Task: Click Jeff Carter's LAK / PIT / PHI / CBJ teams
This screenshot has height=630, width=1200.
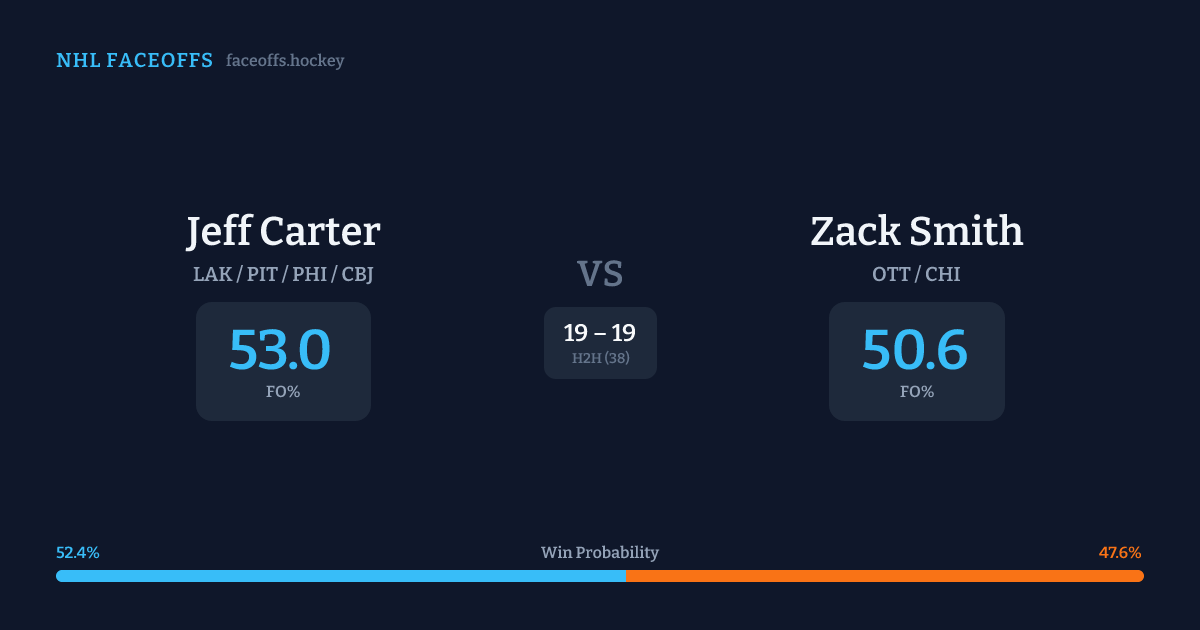Action: tap(283, 274)
